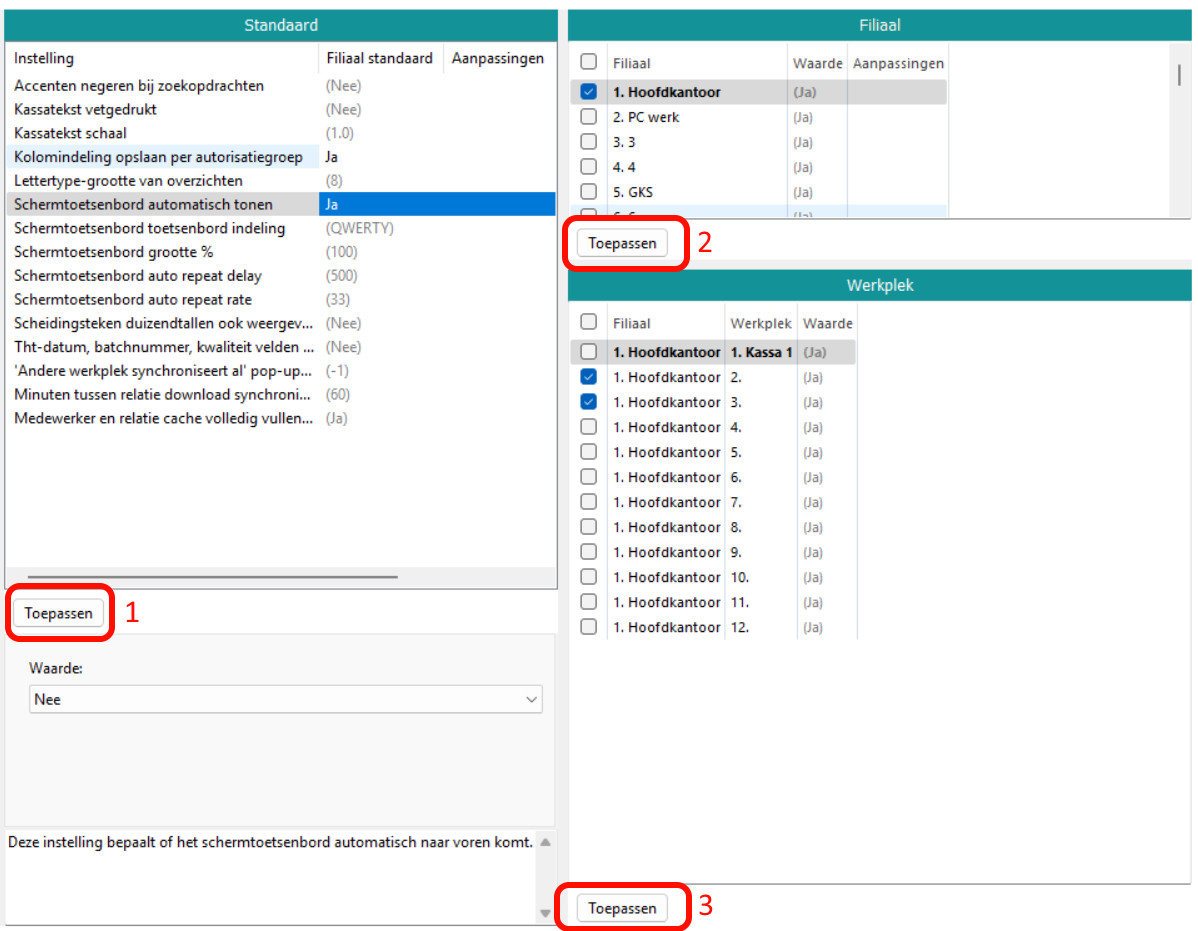Click vertical scrollbar in Filiaal panel
This screenshot has width=1198, height=931.
click(1180, 76)
